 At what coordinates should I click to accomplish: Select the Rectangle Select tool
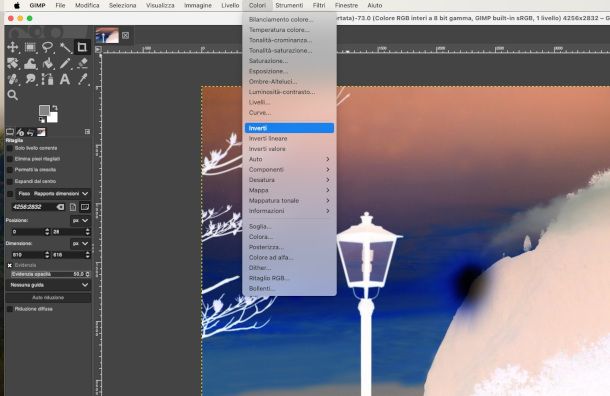tap(30, 47)
